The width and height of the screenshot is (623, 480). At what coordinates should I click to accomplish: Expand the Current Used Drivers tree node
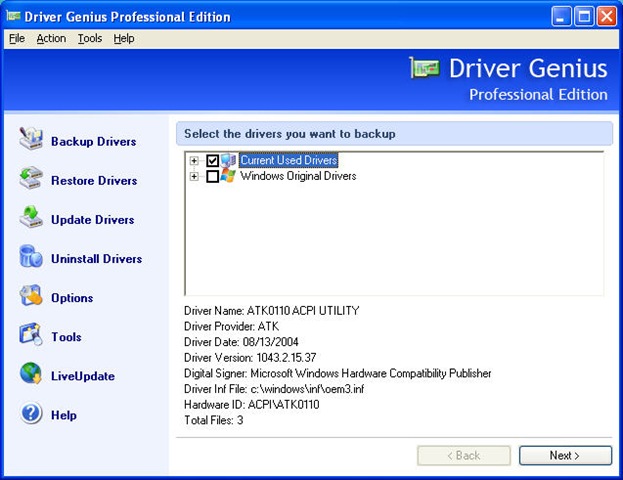click(194, 161)
